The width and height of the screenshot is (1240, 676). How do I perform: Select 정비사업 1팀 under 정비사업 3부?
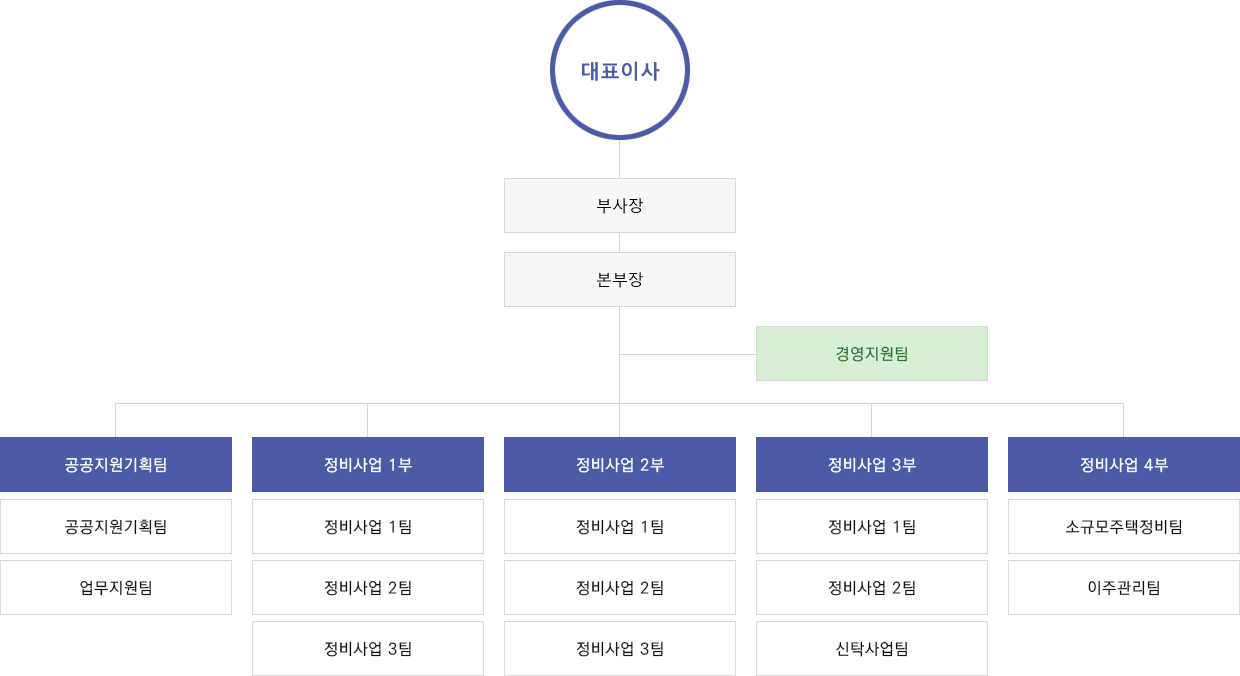coord(872,526)
